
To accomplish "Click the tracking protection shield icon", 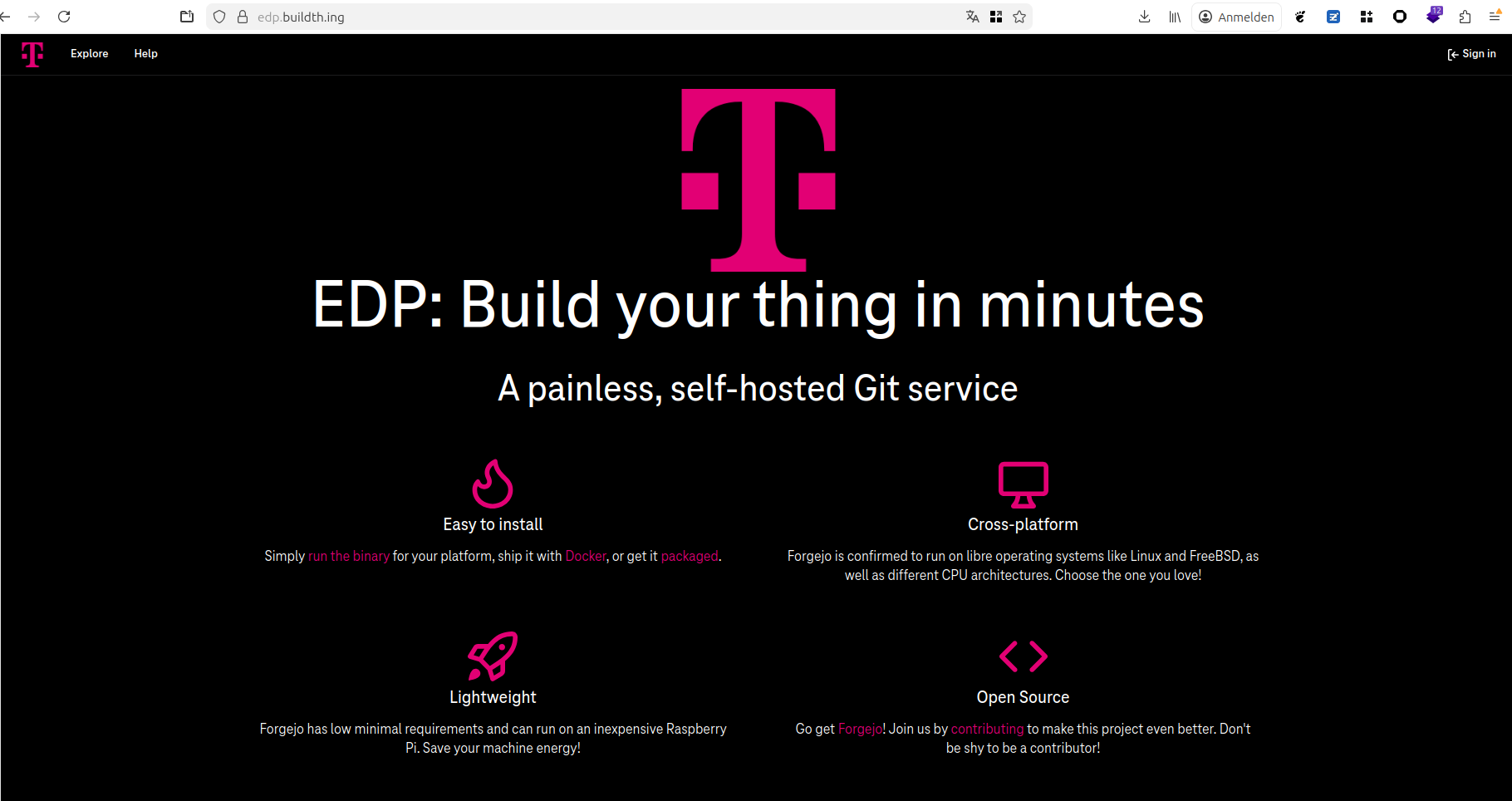I will coord(219,17).
